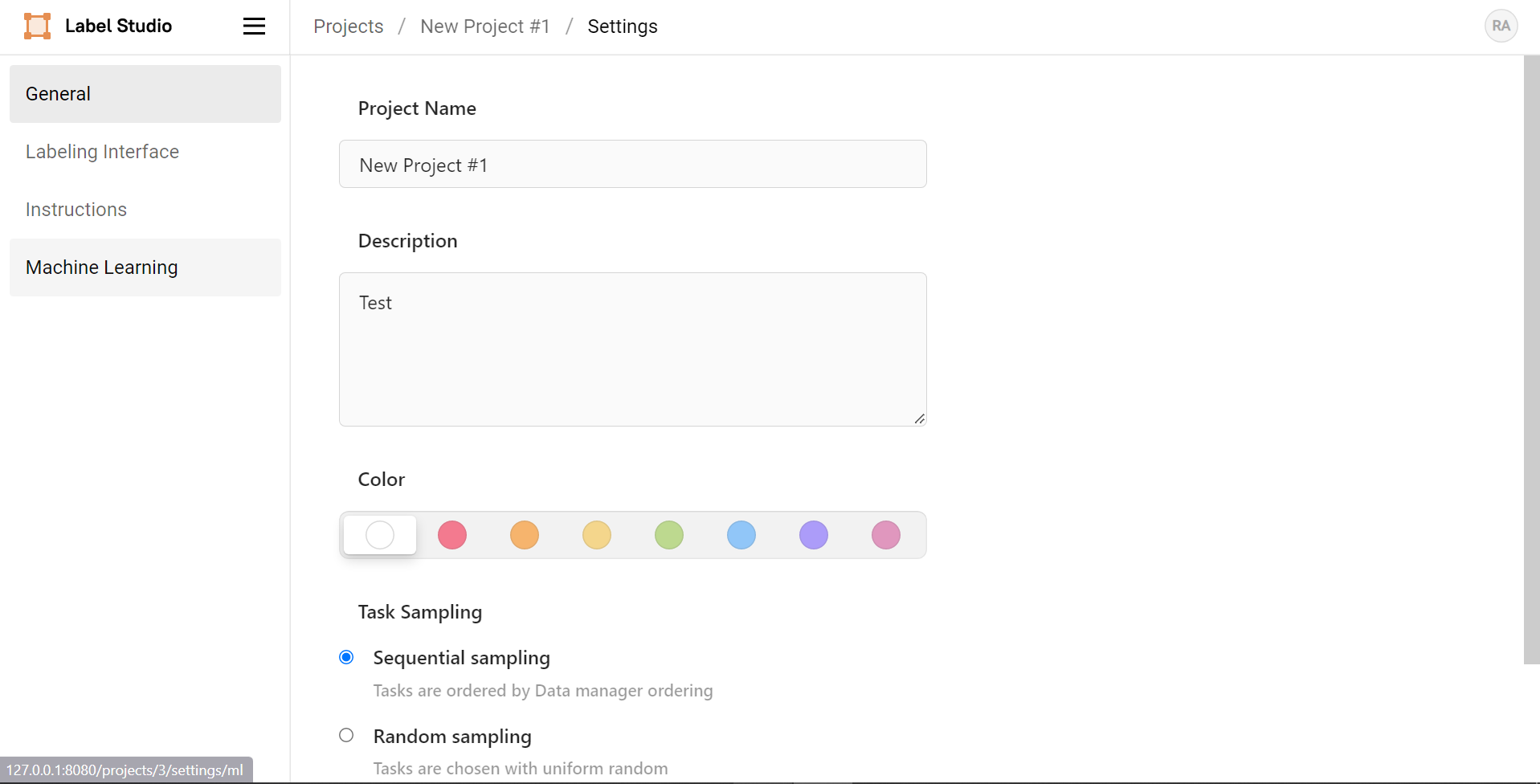Viewport: 1540px width, 784px height.
Task: Select the yellow project color
Action: [x=597, y=535]
